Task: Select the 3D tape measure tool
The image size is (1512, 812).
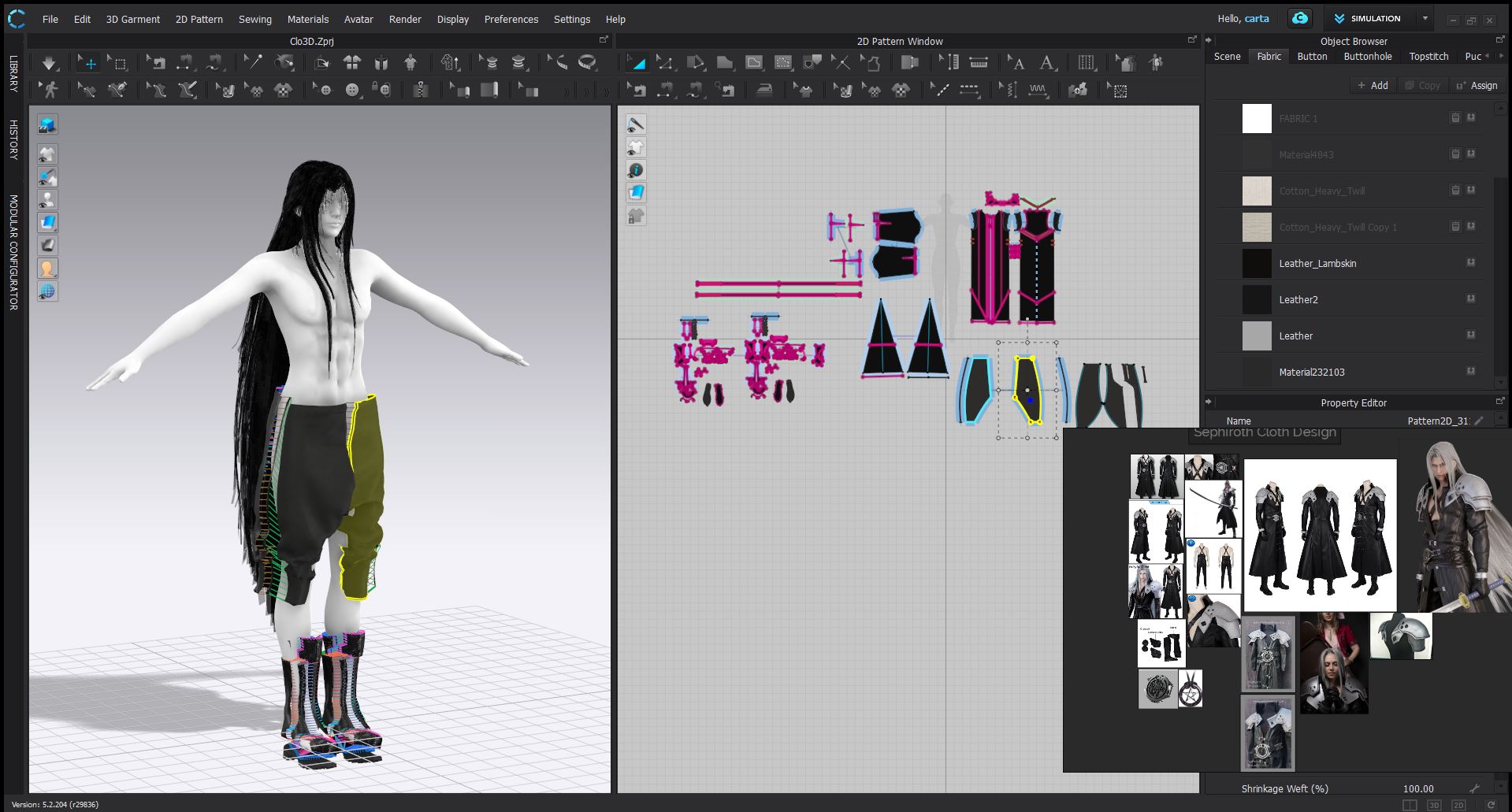Action: pos(587,63)
